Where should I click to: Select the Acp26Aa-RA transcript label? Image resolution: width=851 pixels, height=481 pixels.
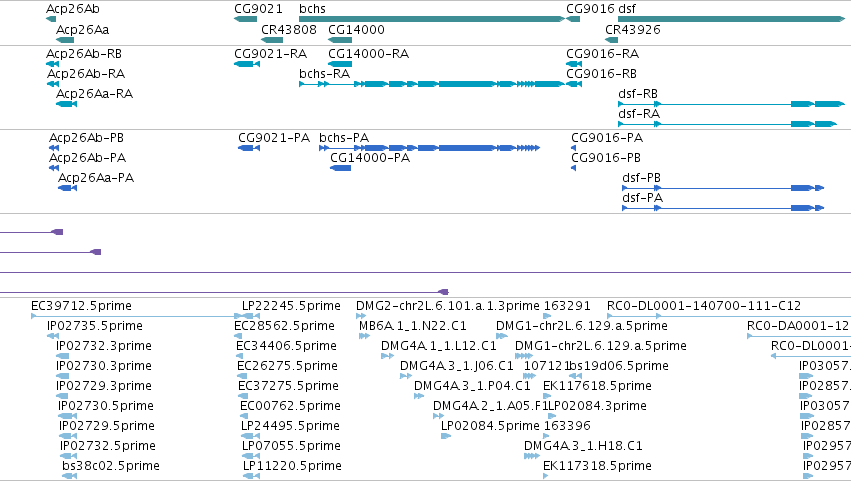click(x=94, y=93)
